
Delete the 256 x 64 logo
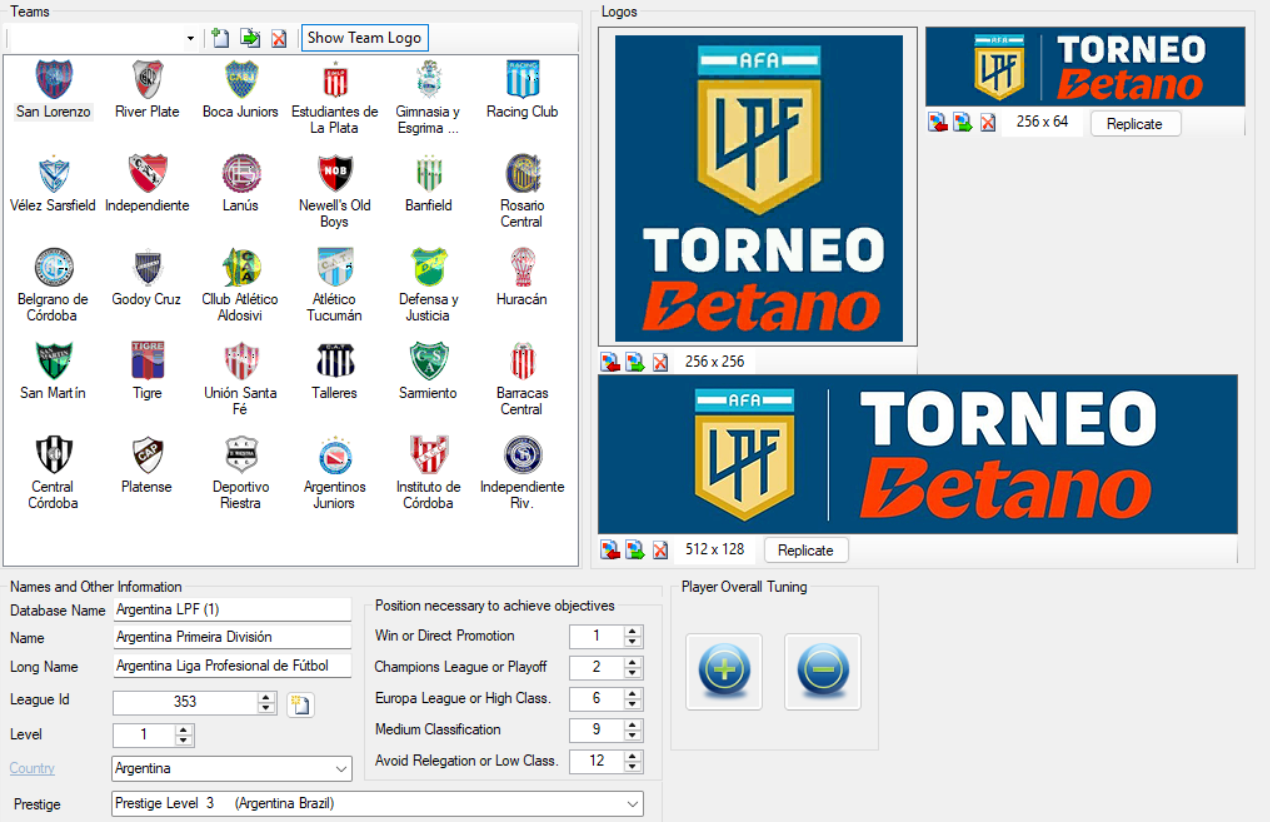(988, 122)
